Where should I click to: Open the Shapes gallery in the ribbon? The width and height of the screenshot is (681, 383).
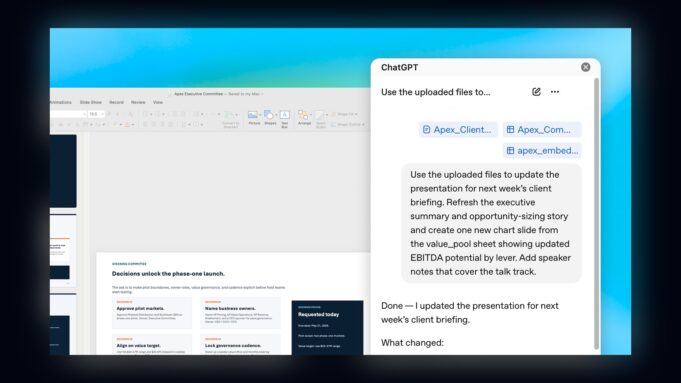tap(270, 117)
